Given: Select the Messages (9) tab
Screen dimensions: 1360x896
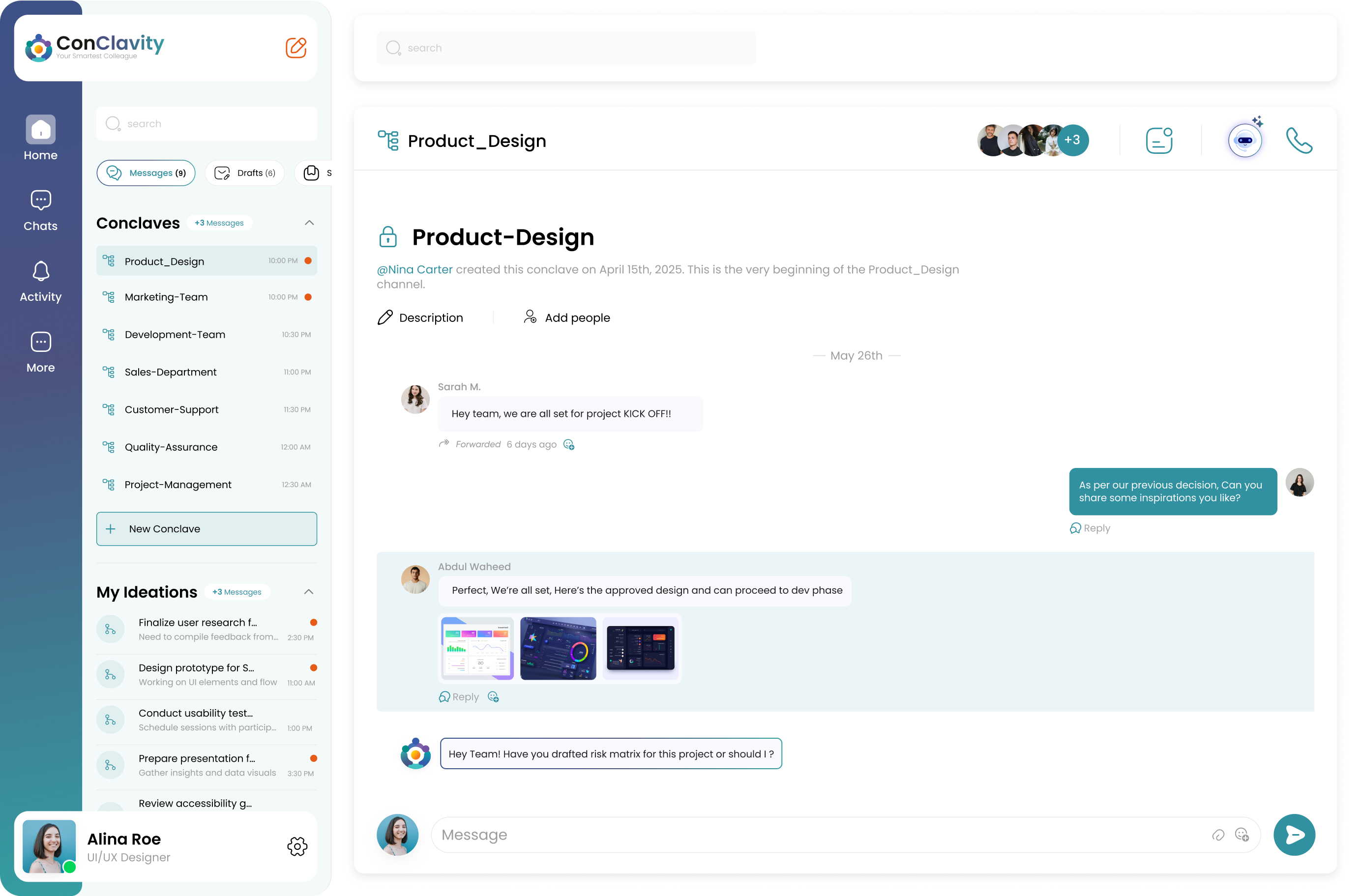Looking at the screenshot, I should point(147,173).
